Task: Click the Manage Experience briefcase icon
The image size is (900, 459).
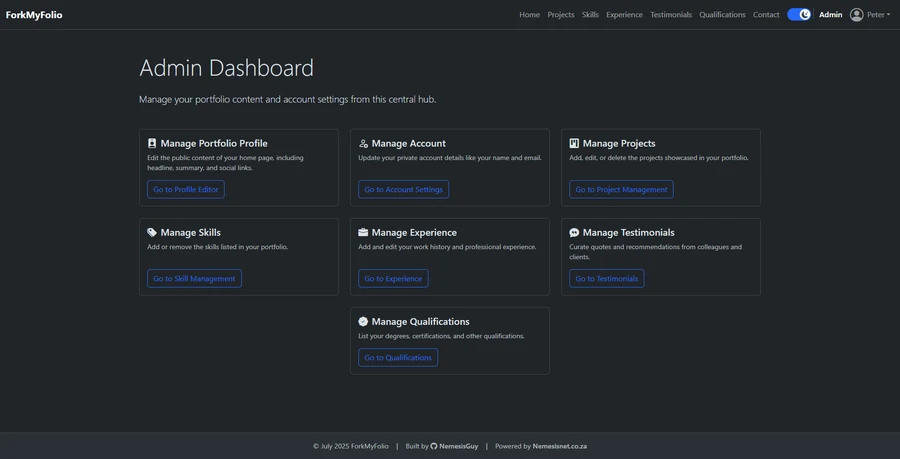Action: (363, 233)
